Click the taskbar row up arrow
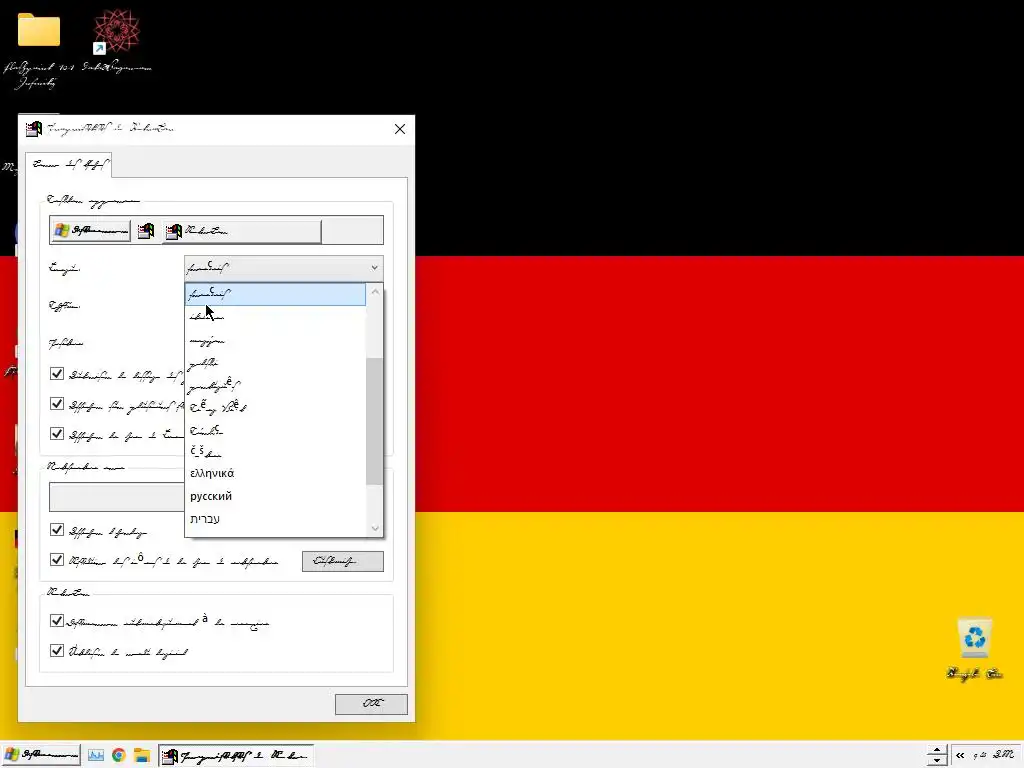 [x=936, y=750]
